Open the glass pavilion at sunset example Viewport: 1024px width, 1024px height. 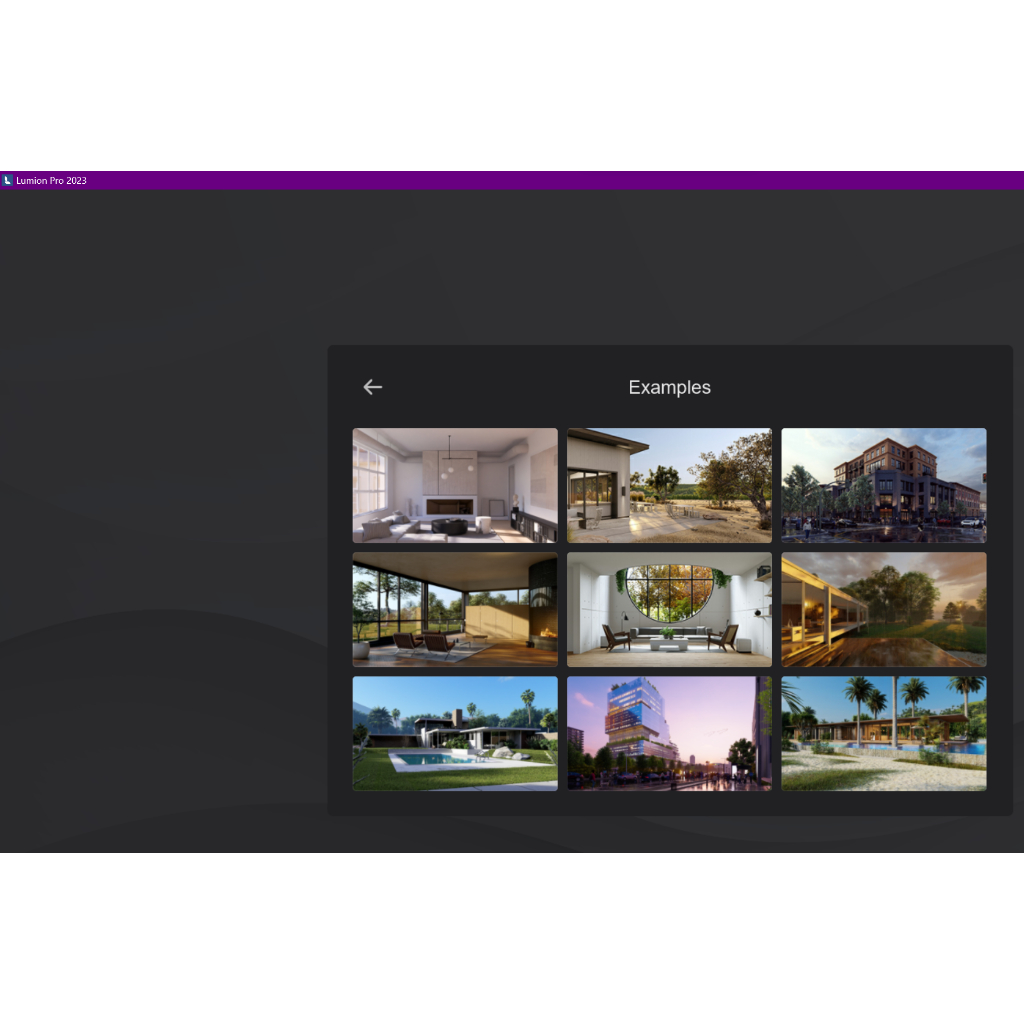(883, 609)
